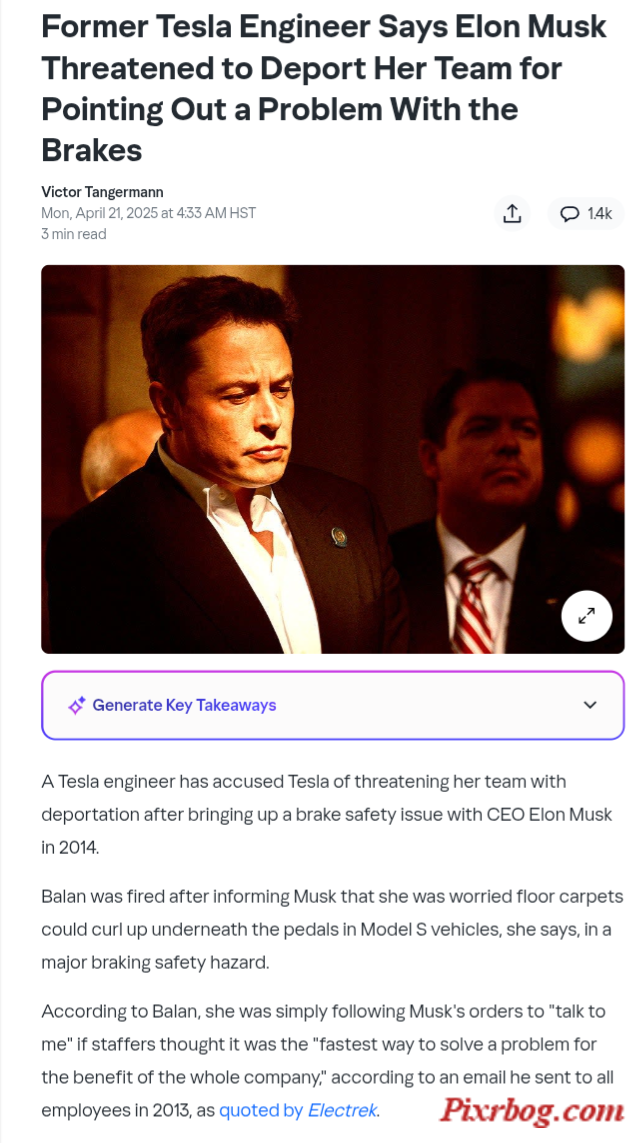Follow the "quoted by" hyperlink text
The height and width of the screenshot is (1143, 644).
tap(261, 1111)
